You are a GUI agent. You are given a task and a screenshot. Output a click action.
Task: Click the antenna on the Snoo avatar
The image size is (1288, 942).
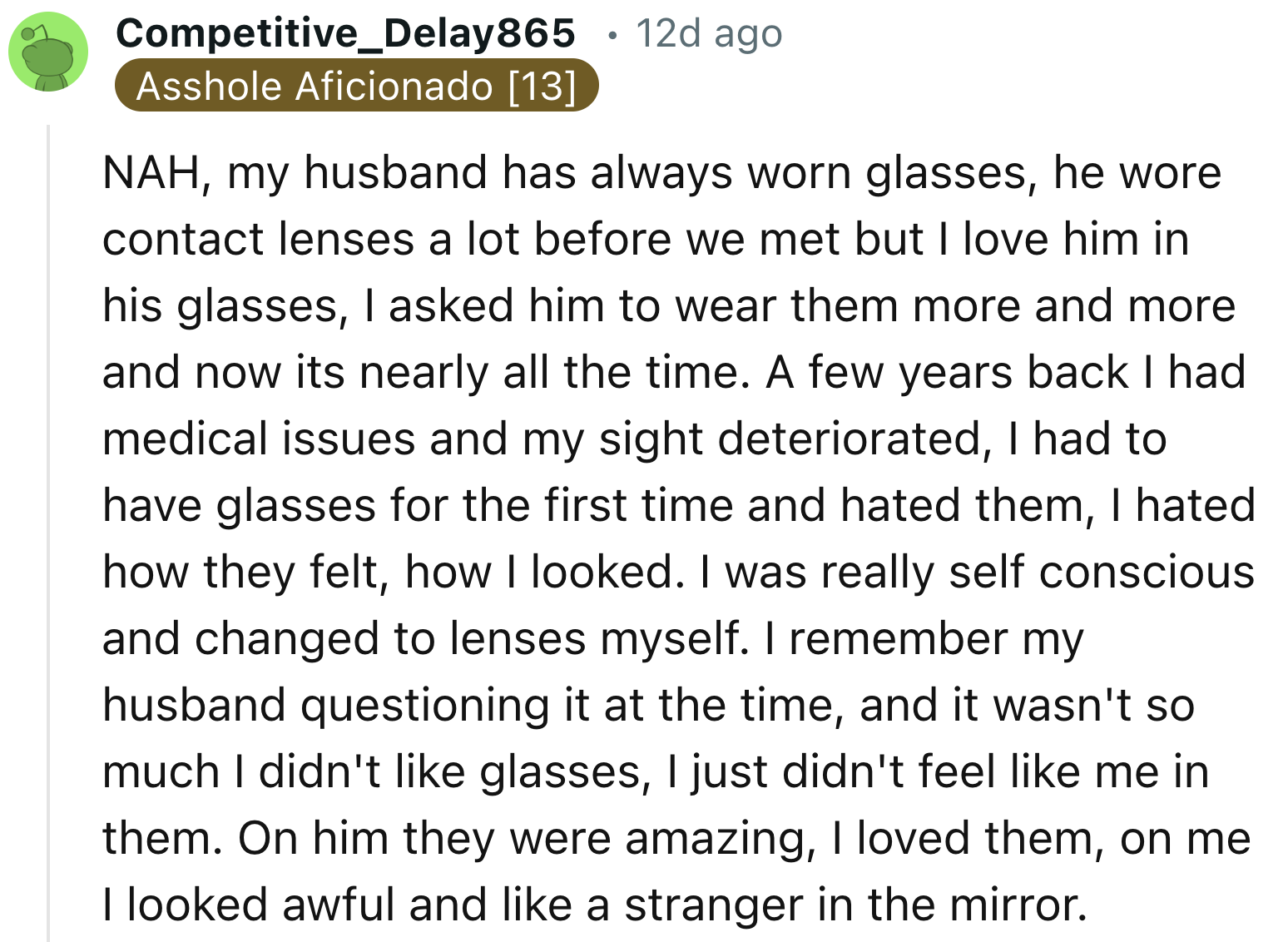coord(30,33)
